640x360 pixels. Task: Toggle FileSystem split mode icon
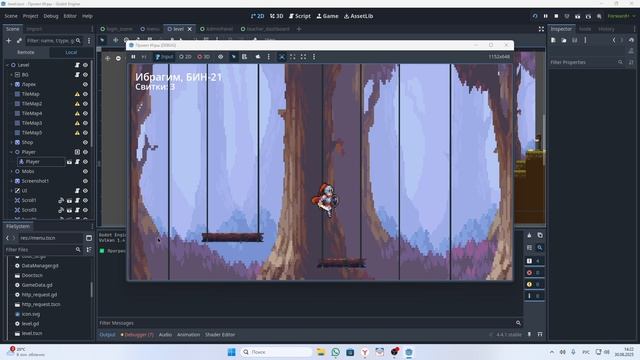(x=89, y=238)
